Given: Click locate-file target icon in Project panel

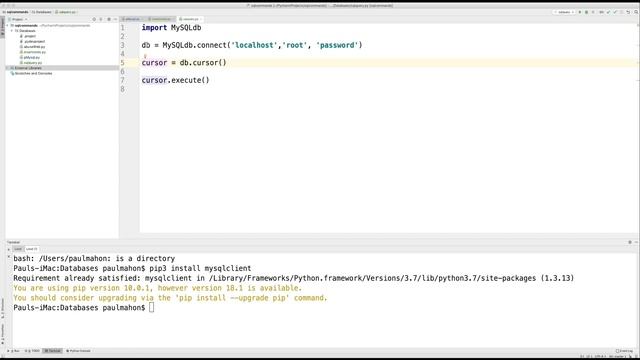Looking at the screenshot, I should [x=94, y=19].
